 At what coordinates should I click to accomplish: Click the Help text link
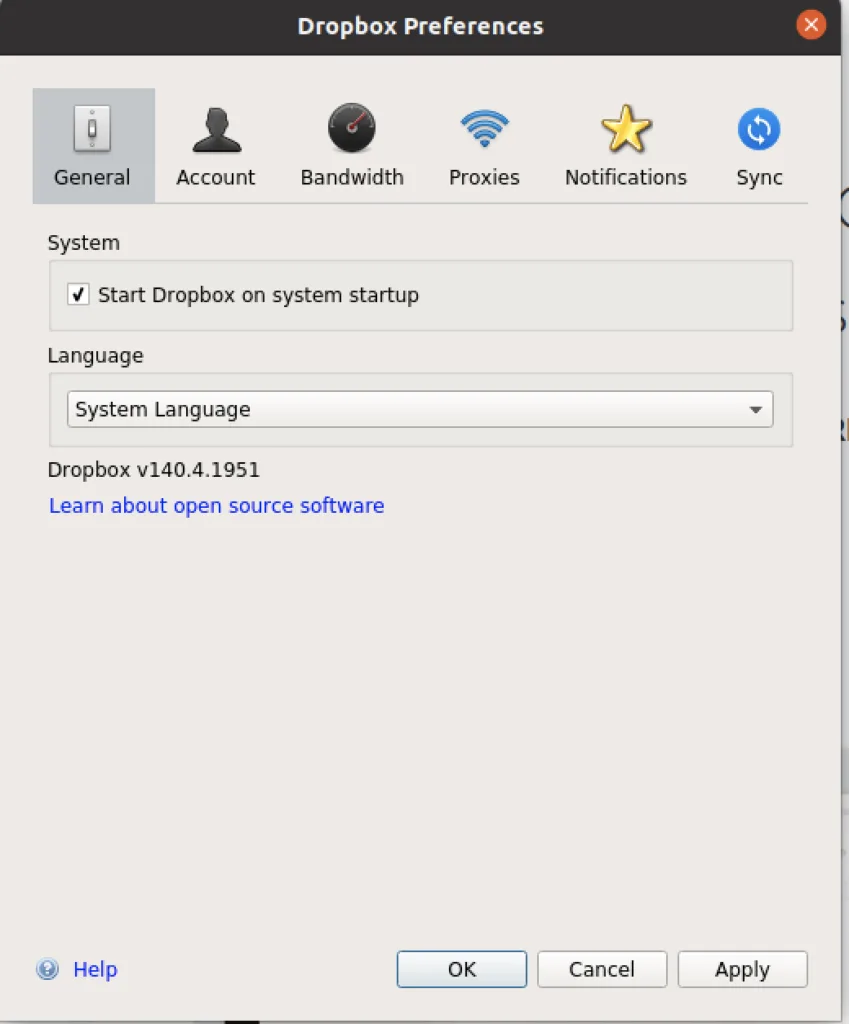(95, 969)
